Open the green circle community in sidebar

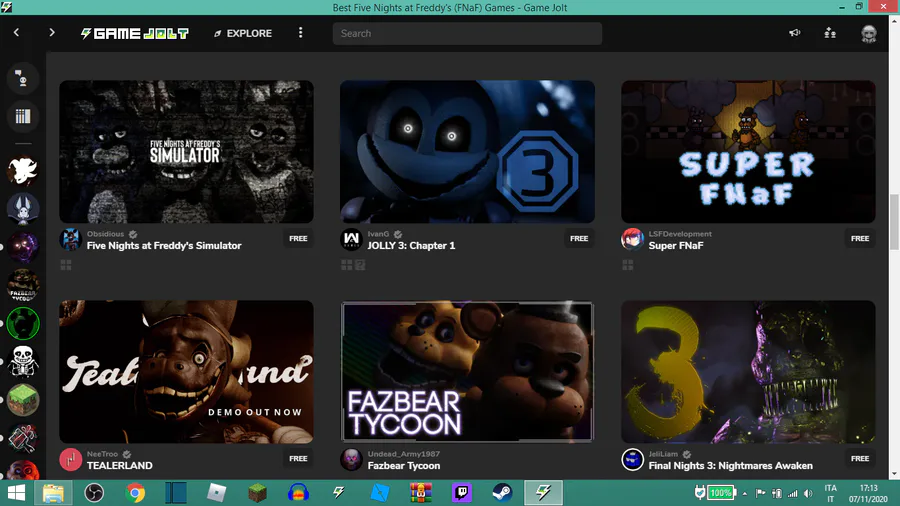pyautogui.click(x=23, y=324)
